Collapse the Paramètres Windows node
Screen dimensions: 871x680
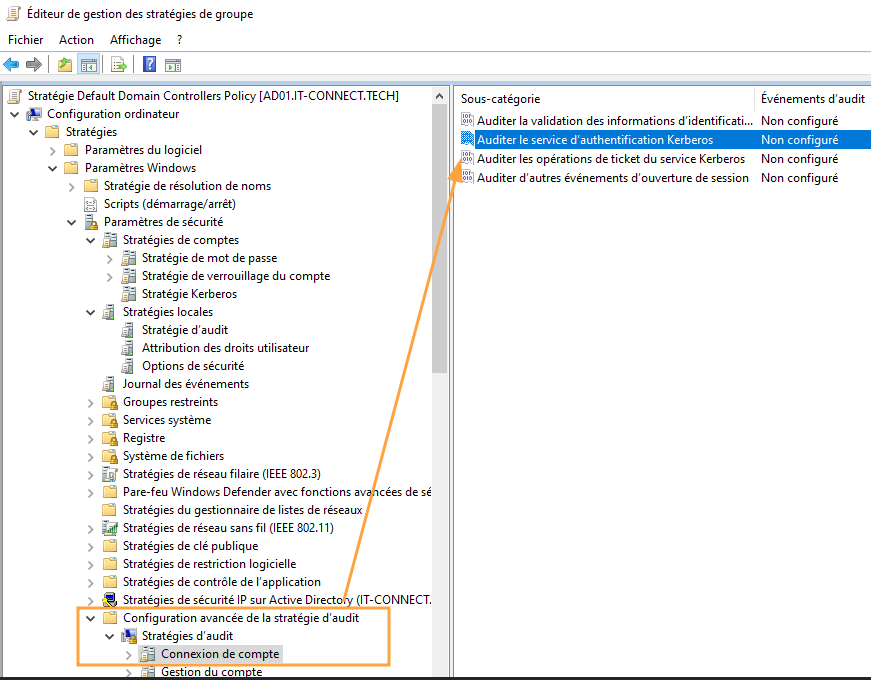point(53,168)
